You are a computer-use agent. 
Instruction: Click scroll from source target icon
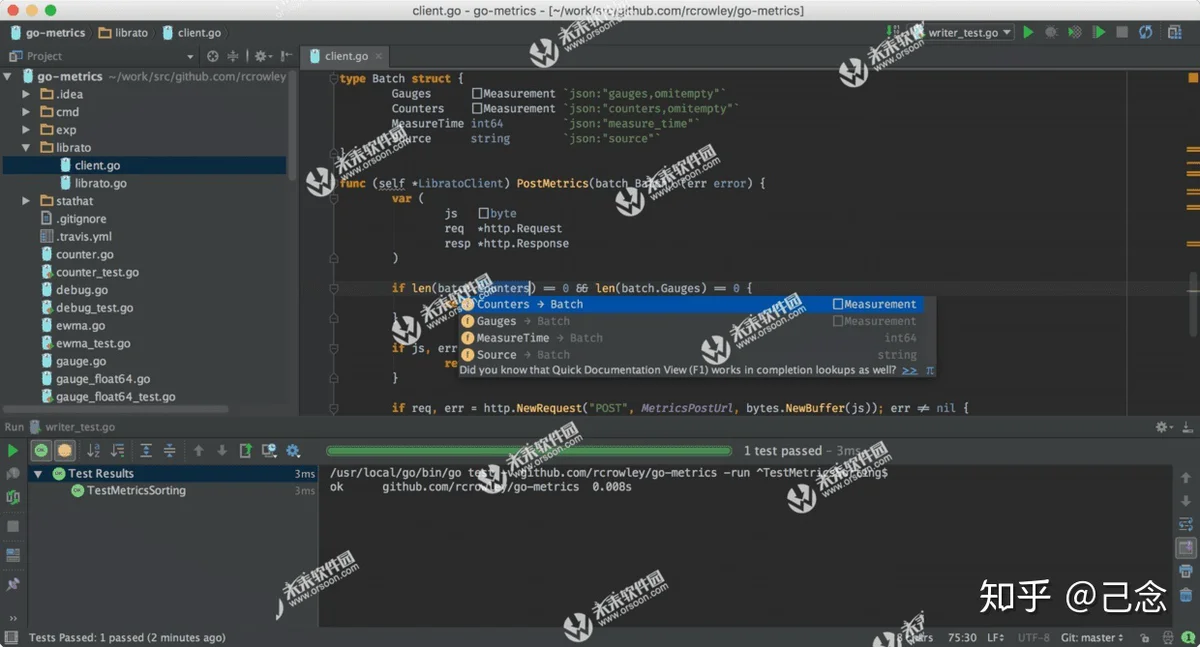[x=212, y=56]
